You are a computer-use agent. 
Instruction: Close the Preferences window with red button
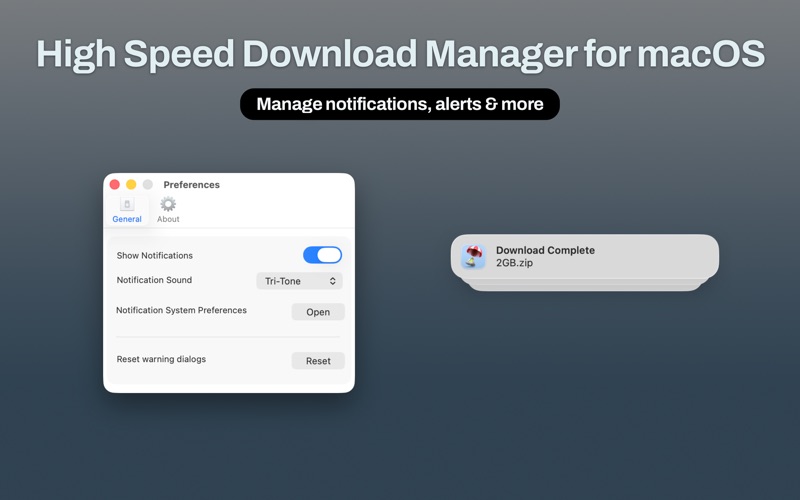(x=115, y=184)
